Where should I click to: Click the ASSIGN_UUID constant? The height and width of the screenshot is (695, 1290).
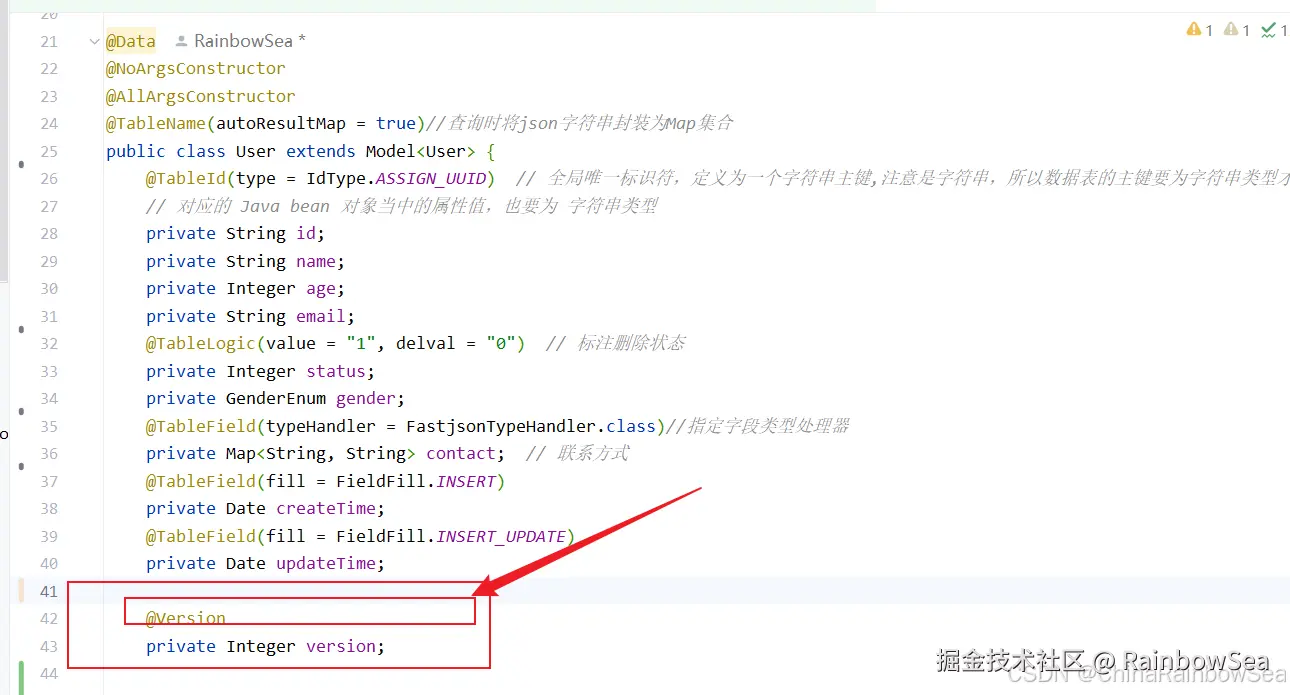coord(431,178)
